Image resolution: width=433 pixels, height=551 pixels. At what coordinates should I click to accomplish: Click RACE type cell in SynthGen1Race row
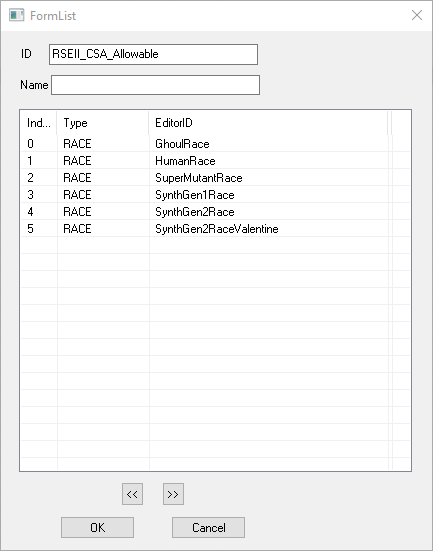103,195
